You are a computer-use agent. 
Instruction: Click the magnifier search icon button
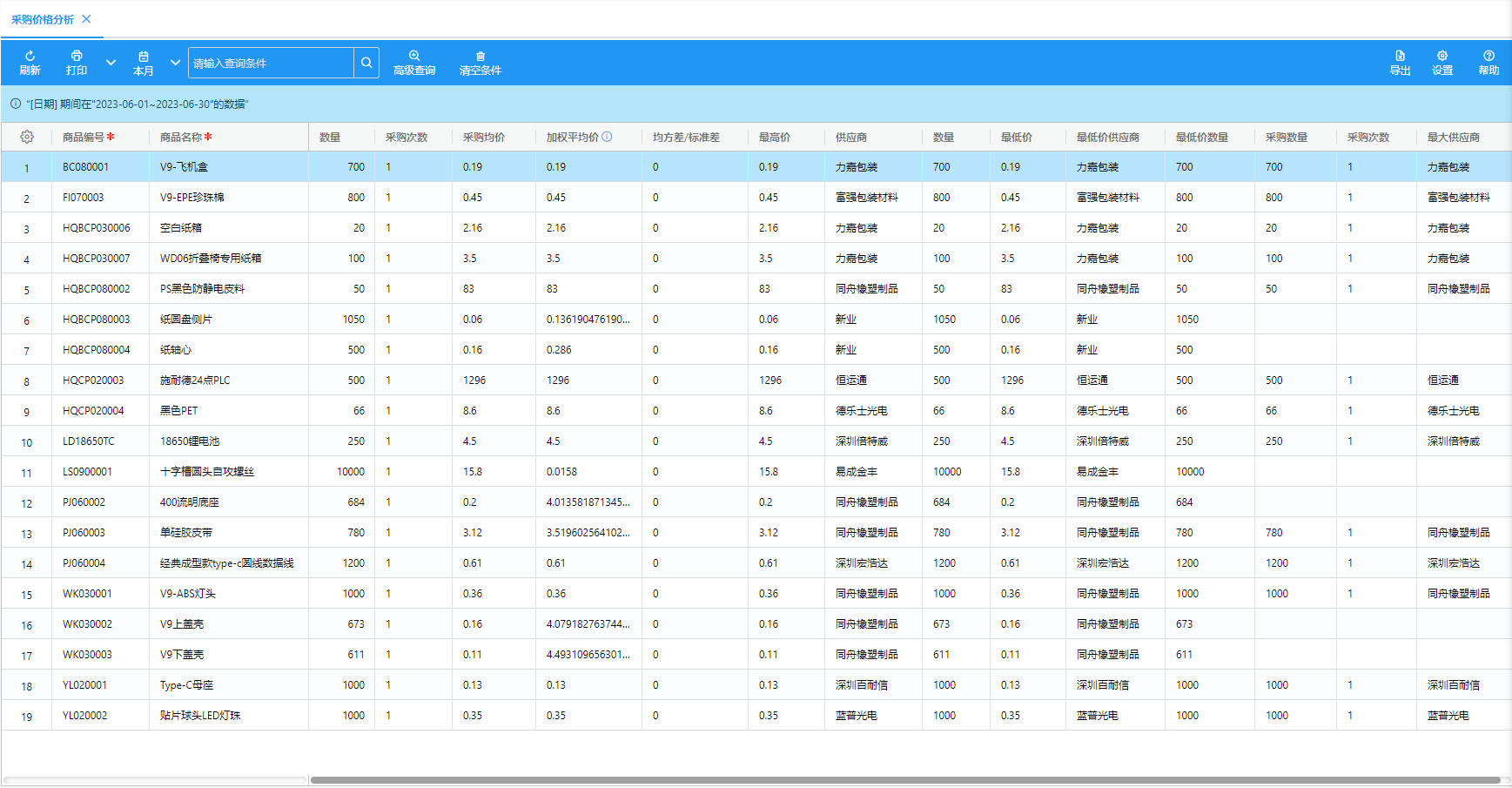click(x=366, y=63)
